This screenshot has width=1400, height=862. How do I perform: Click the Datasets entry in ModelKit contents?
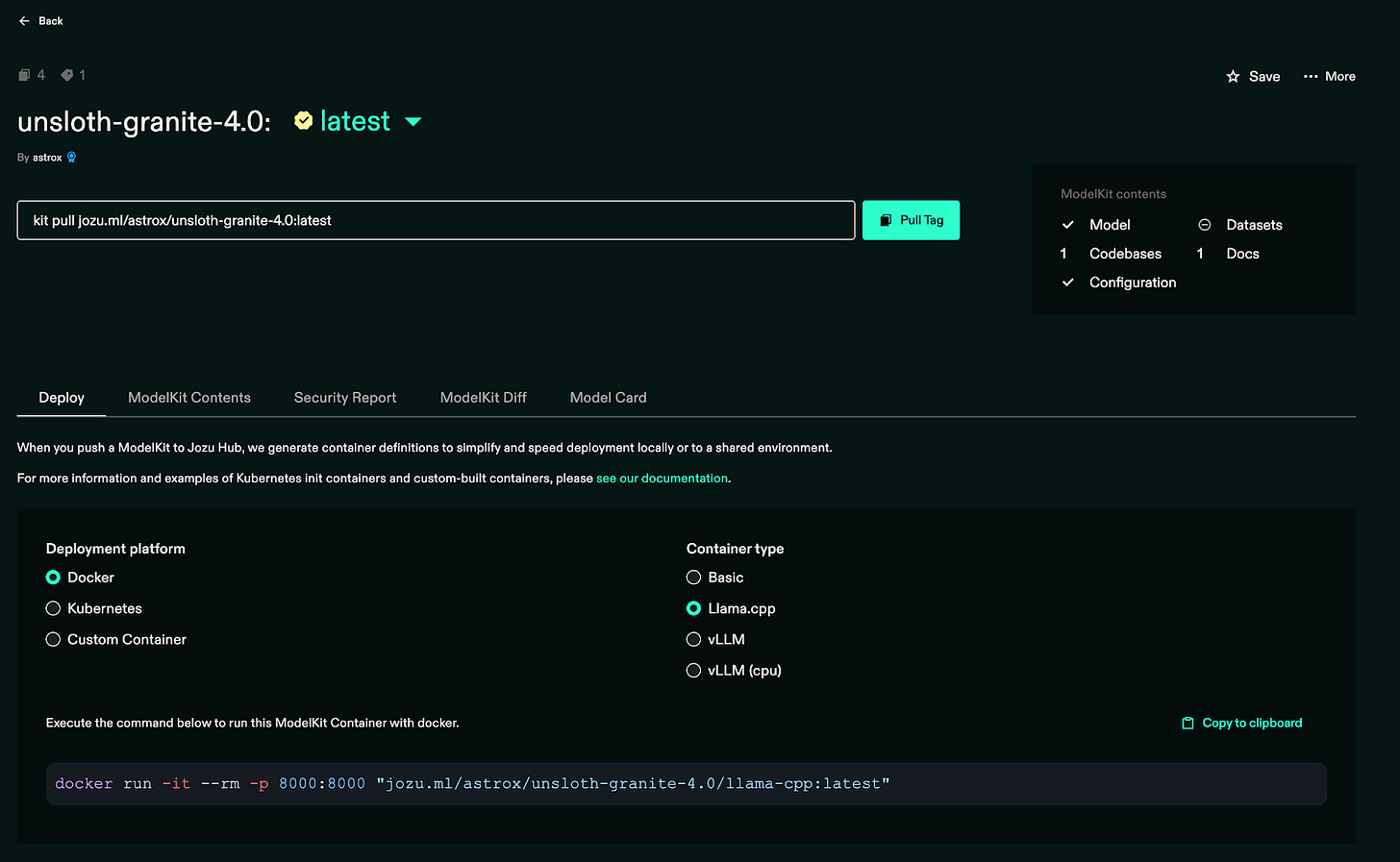(x=1254, y=225)
